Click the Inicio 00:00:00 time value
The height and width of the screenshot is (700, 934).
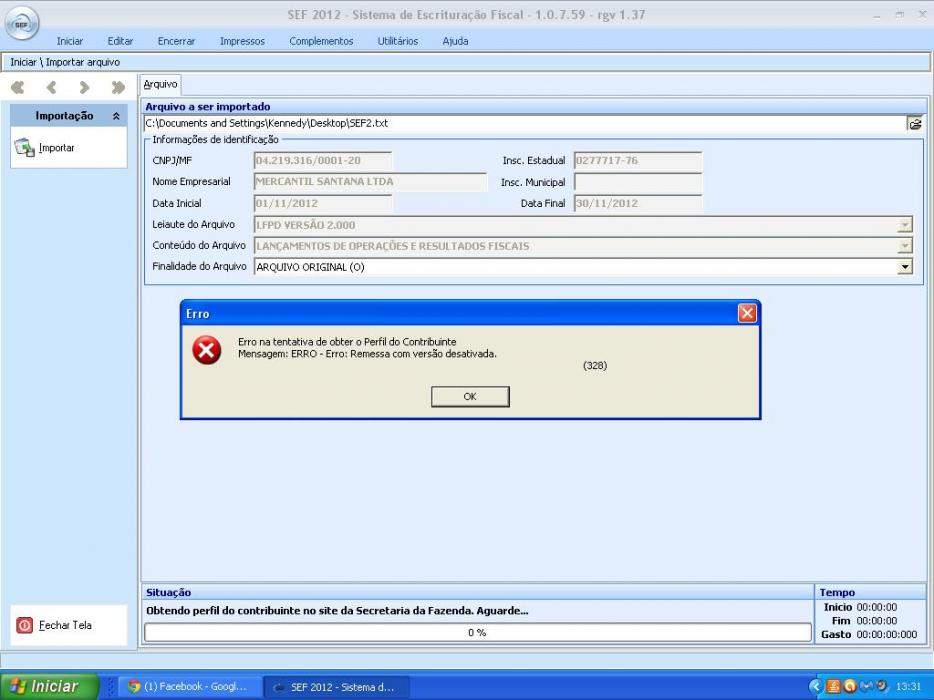tap(877, 607)
